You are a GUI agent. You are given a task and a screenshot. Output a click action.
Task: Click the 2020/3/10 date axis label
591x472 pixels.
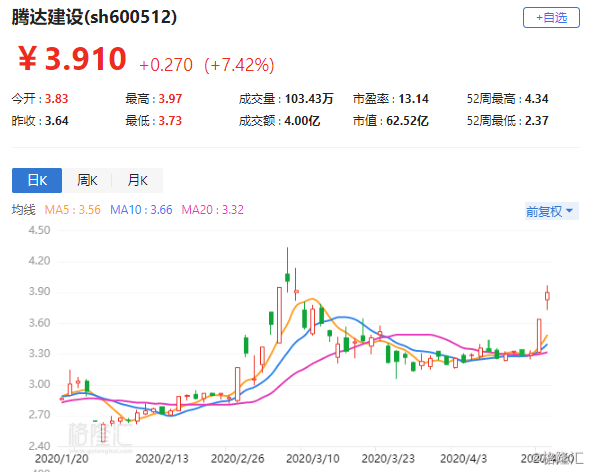click(x=313, y=459)
